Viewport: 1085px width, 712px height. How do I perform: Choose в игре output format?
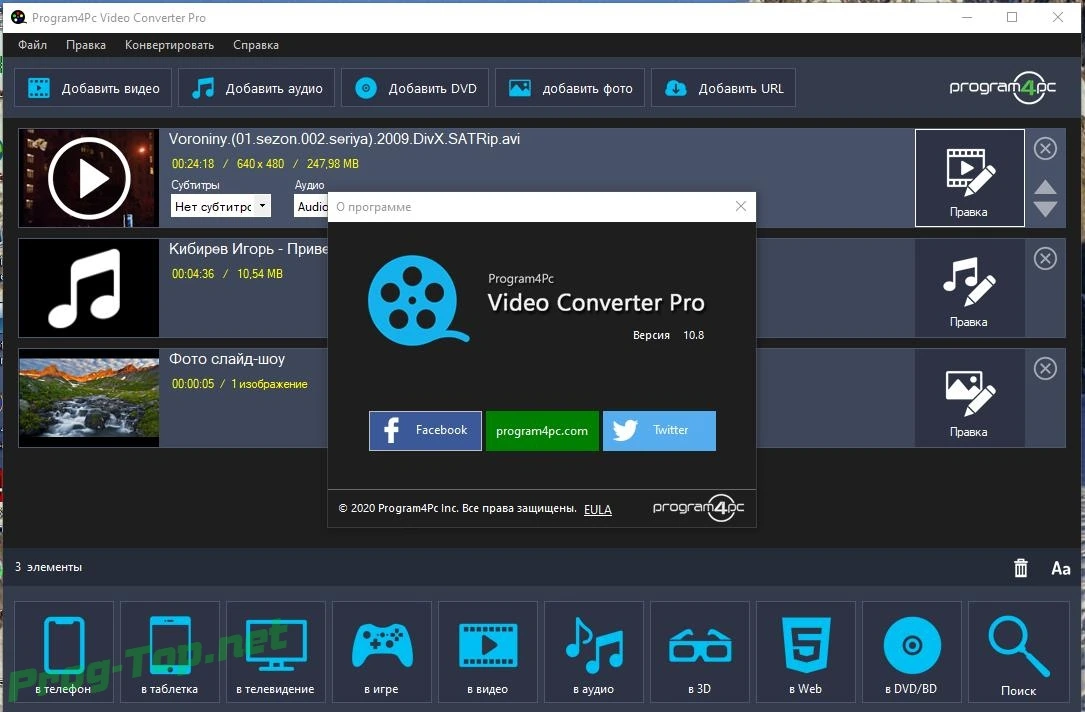[x=381, y=652]
